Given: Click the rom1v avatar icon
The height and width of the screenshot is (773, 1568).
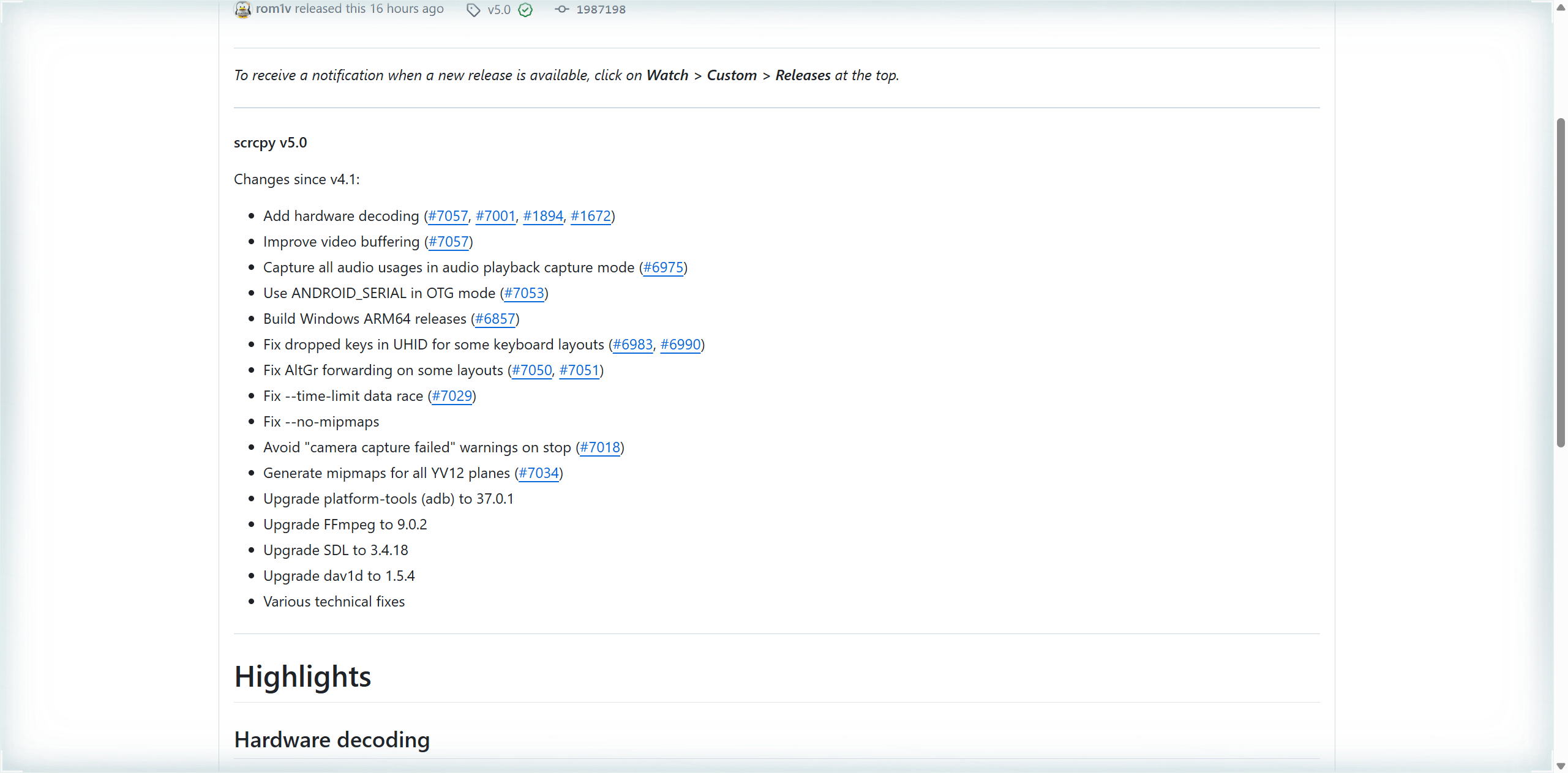Looking at the screenshot, I should click(242, 9).
